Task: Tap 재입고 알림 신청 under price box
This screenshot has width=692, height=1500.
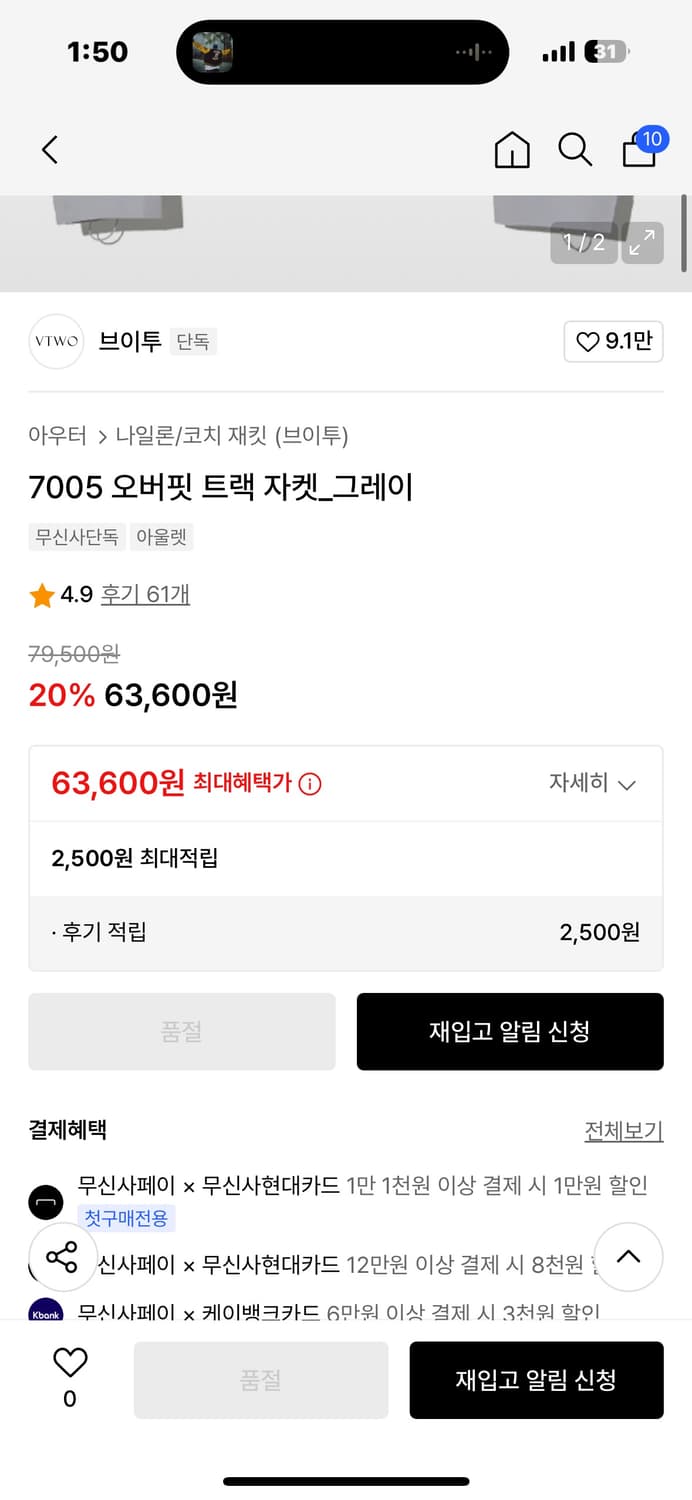Action: tap(510, 1031)
